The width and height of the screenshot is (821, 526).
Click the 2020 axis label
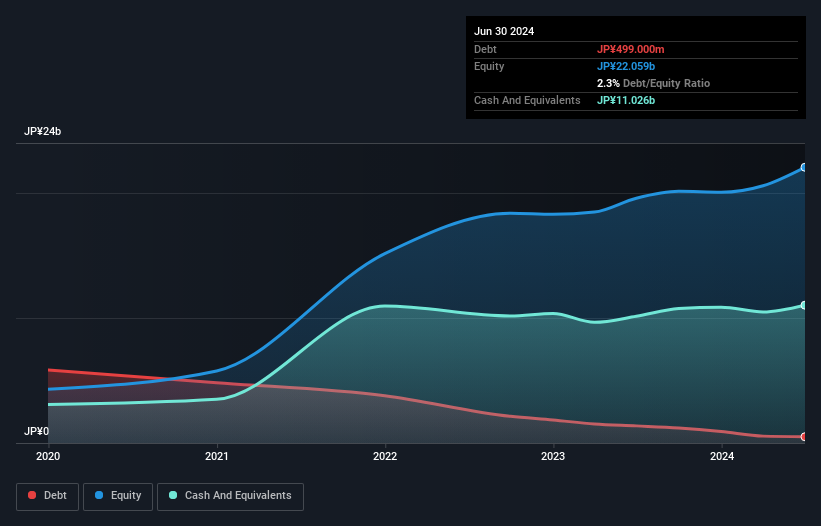click(48, 456)
